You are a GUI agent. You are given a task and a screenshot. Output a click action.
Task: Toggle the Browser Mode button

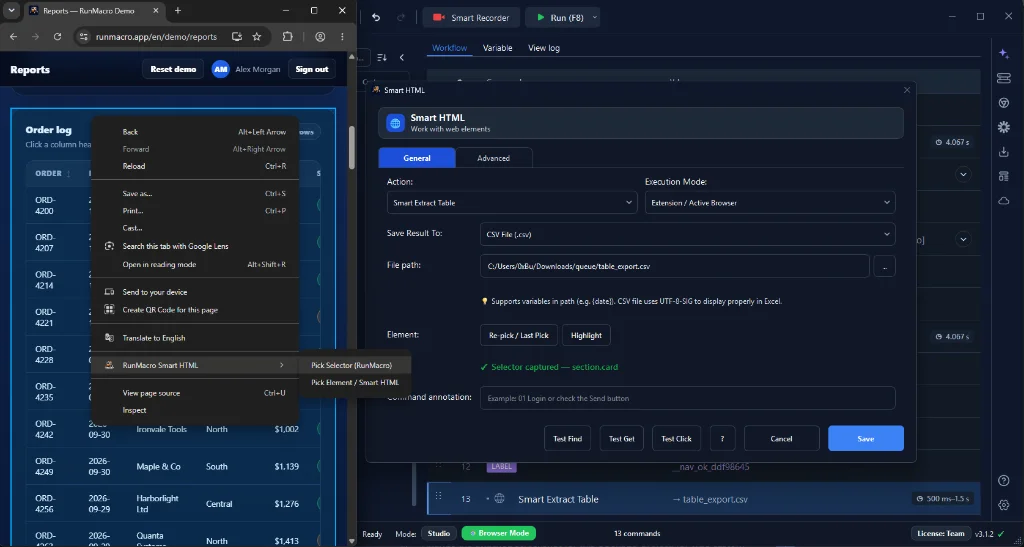coord(499,533)
